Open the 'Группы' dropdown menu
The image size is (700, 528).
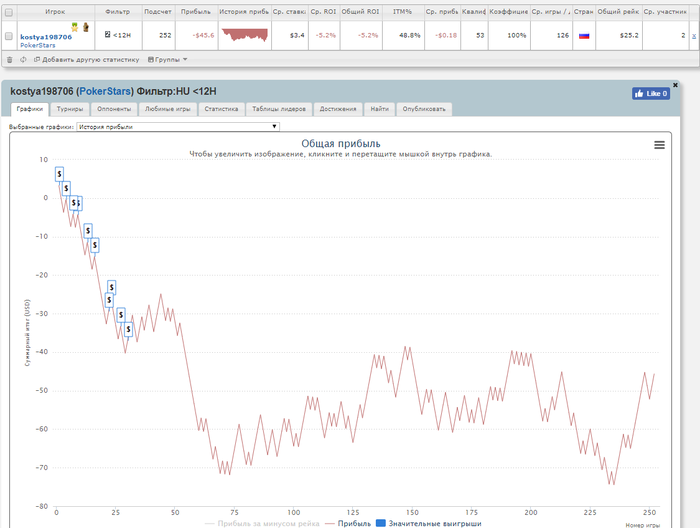coord(167,59)
